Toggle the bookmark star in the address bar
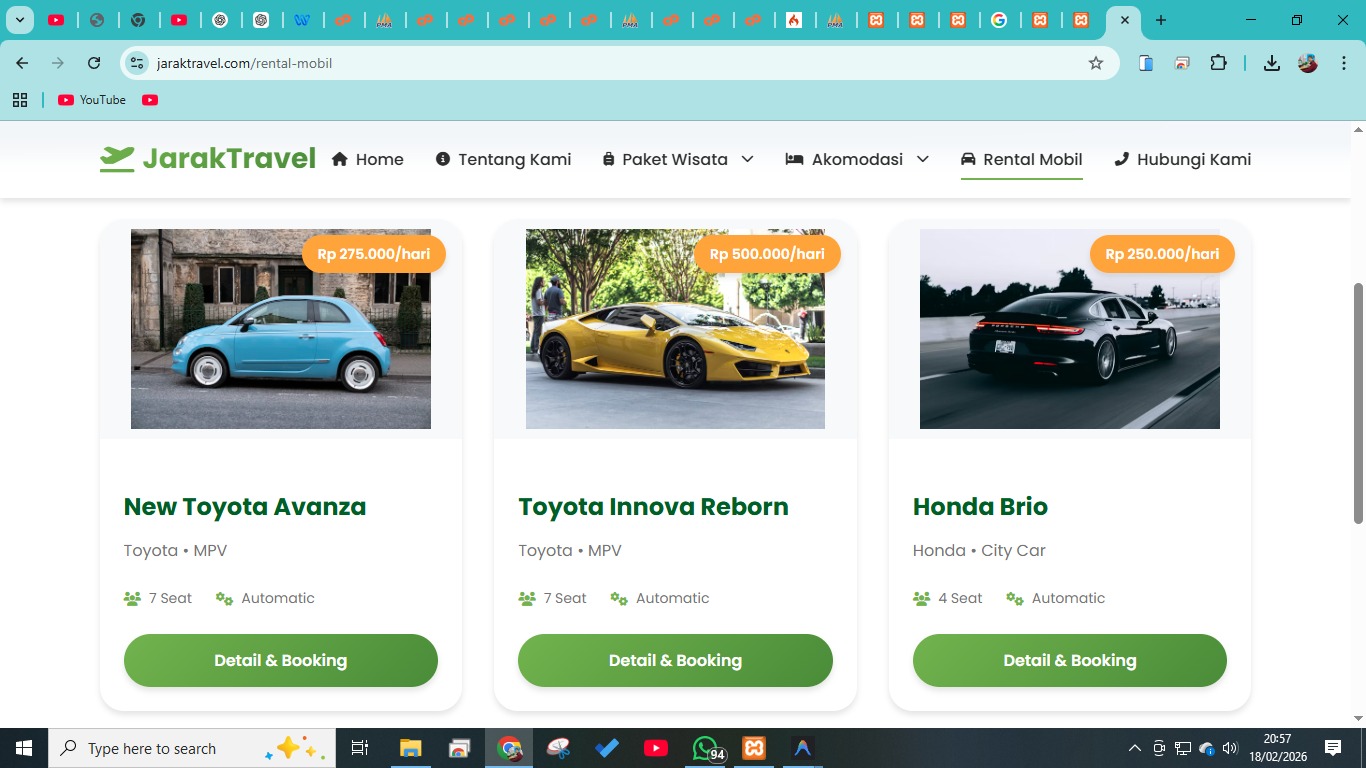Image resolution: width=1366 pixels, height=768 pixels. tap(1096, 62)
